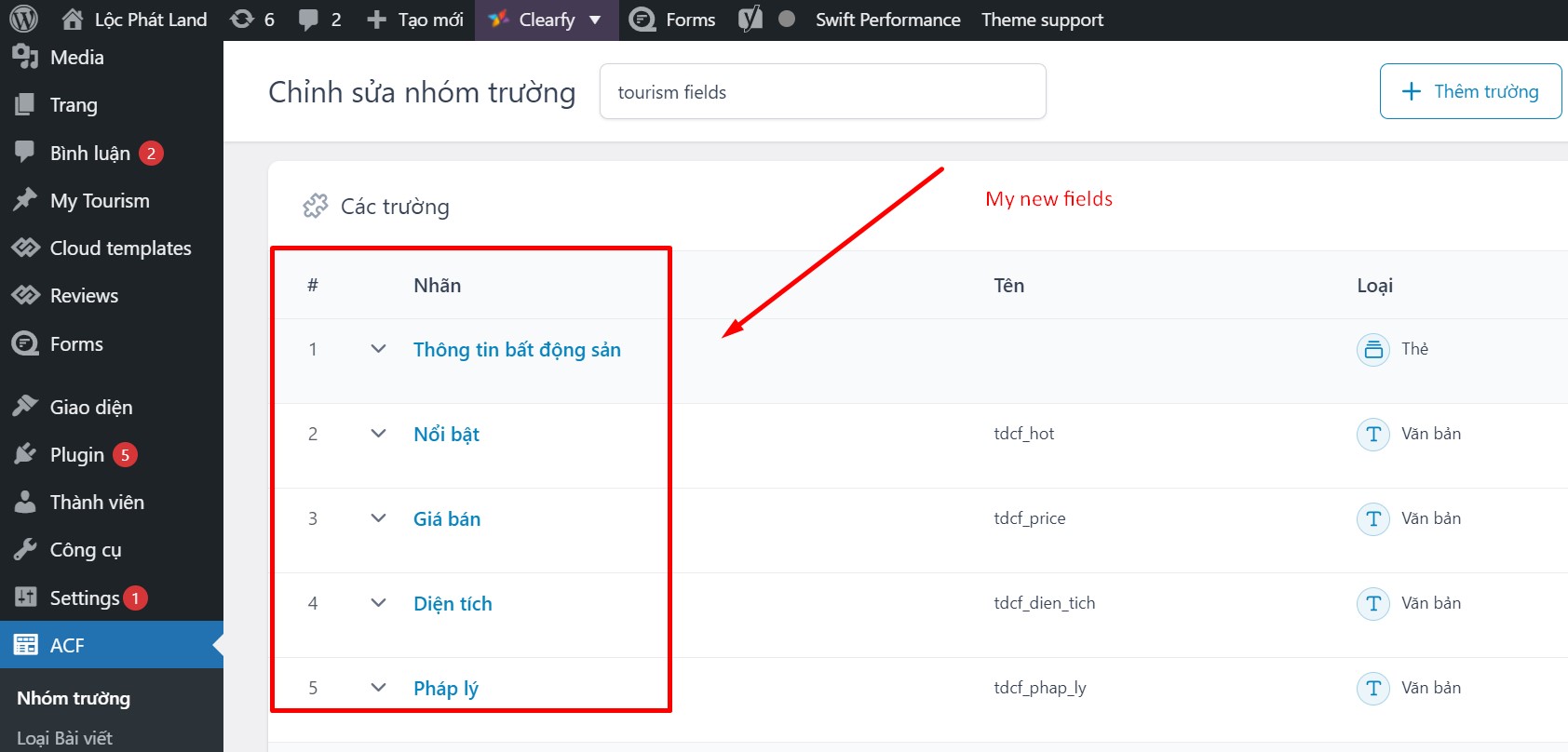Expand the Nổi bật field chevron

(378, 434)
